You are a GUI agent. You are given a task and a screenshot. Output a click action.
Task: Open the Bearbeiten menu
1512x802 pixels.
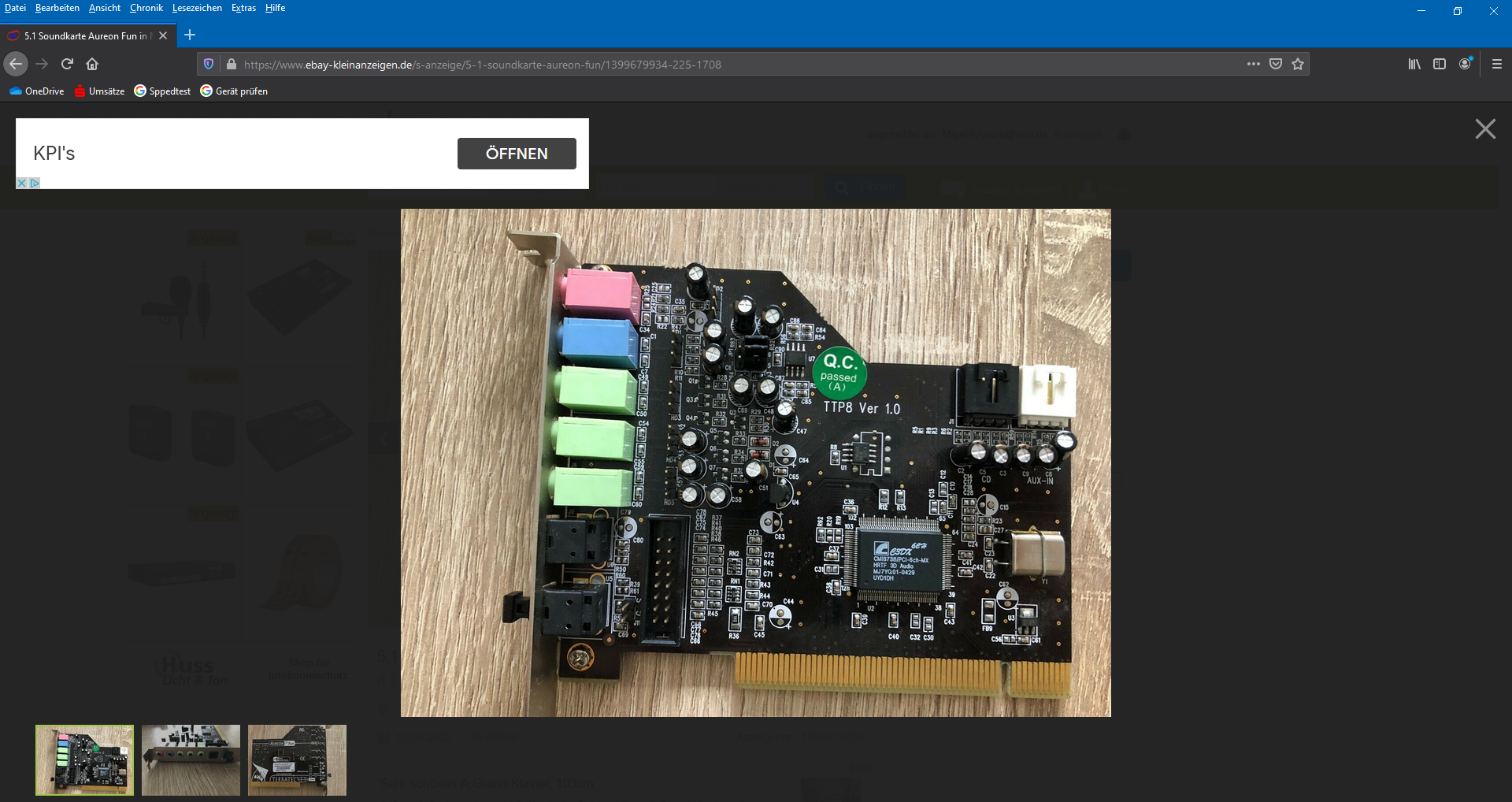tap(57, 8)
